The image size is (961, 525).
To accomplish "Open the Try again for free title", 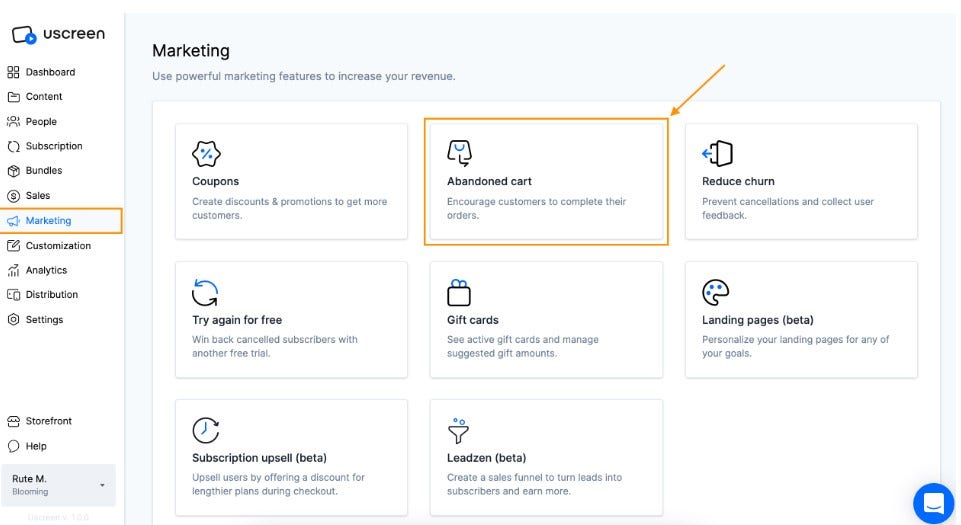I will point(237,320).
